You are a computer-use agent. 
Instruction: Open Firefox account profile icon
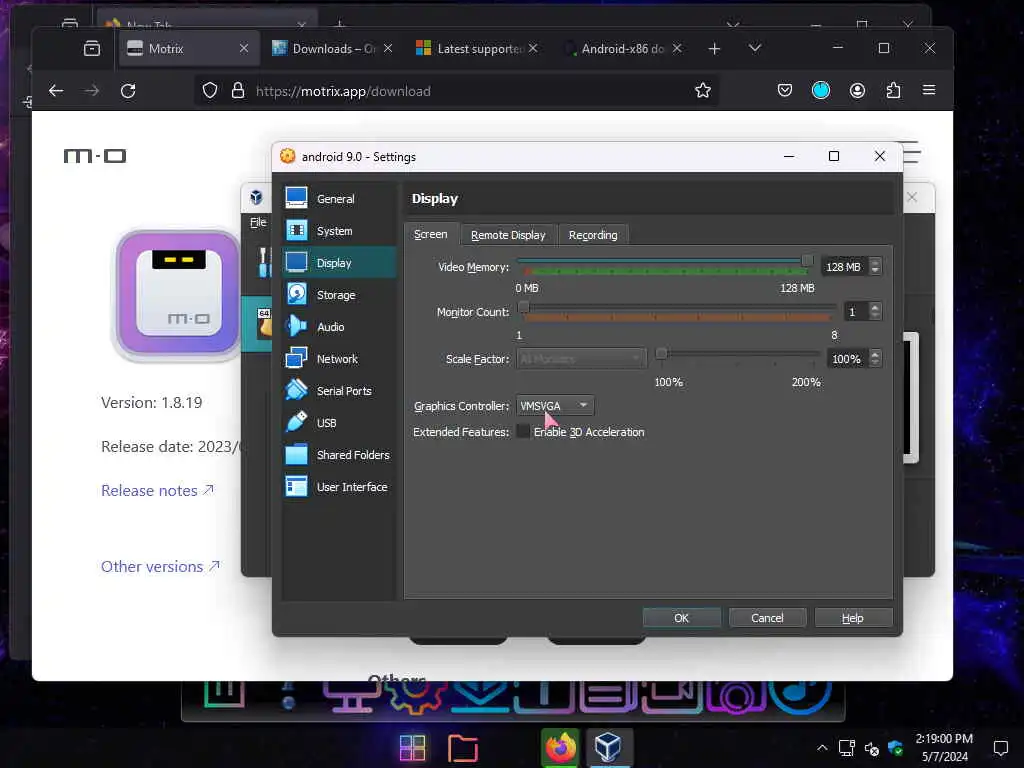pos(857,90)
